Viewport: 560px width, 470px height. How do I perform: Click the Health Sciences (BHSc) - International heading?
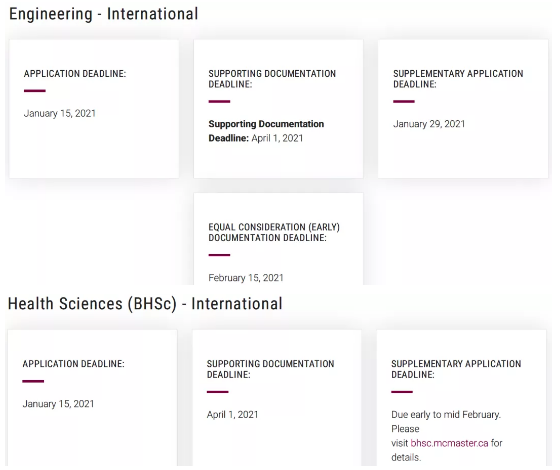145,304
